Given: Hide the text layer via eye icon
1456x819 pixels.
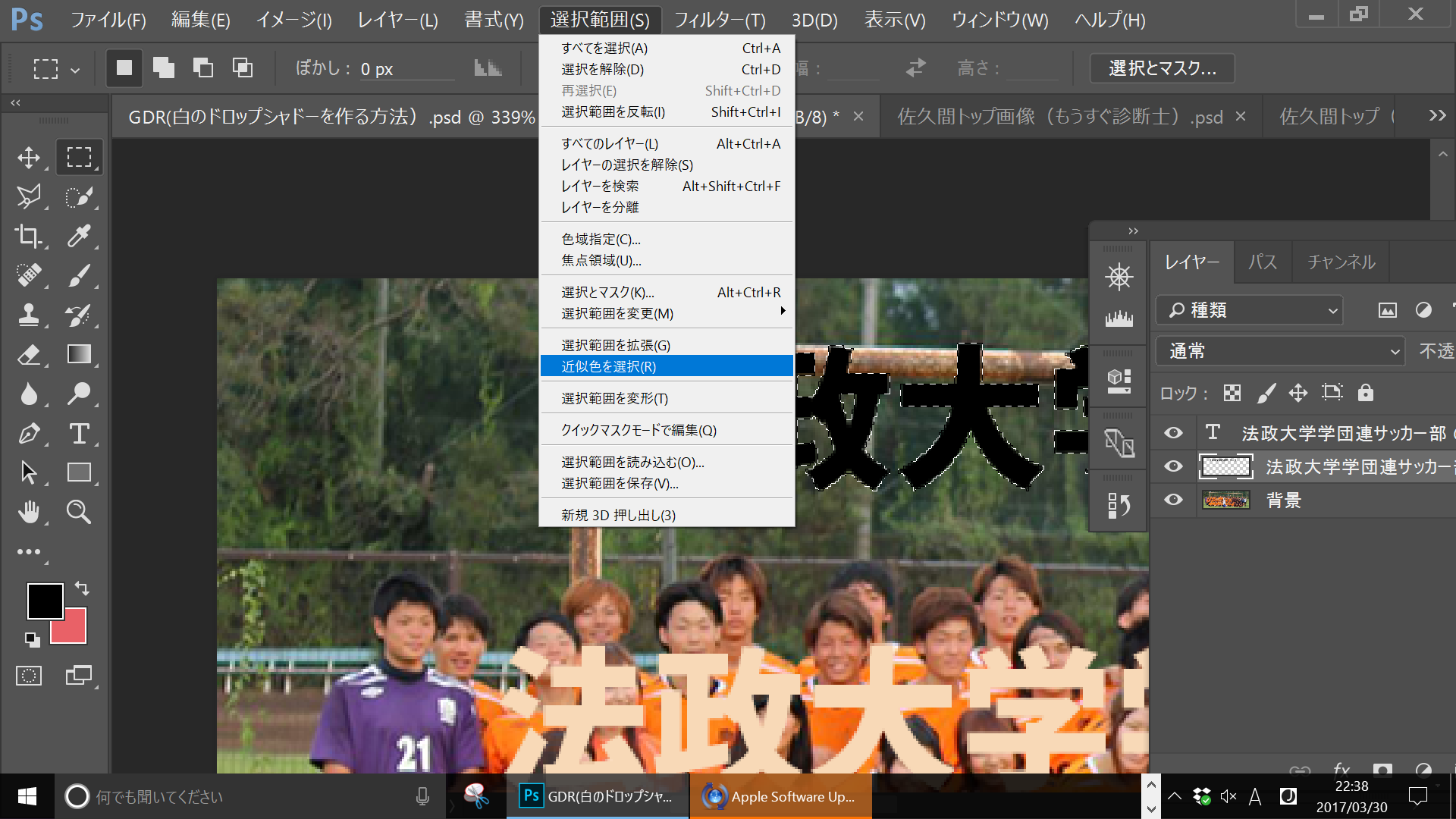Looking at the screenshot, I should click(1173, 432).
